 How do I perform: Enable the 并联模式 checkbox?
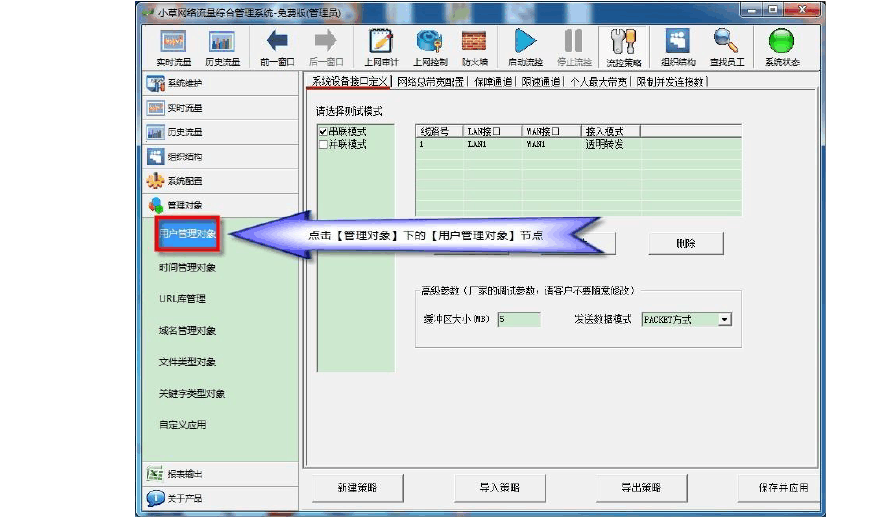[x=323, y=145]
